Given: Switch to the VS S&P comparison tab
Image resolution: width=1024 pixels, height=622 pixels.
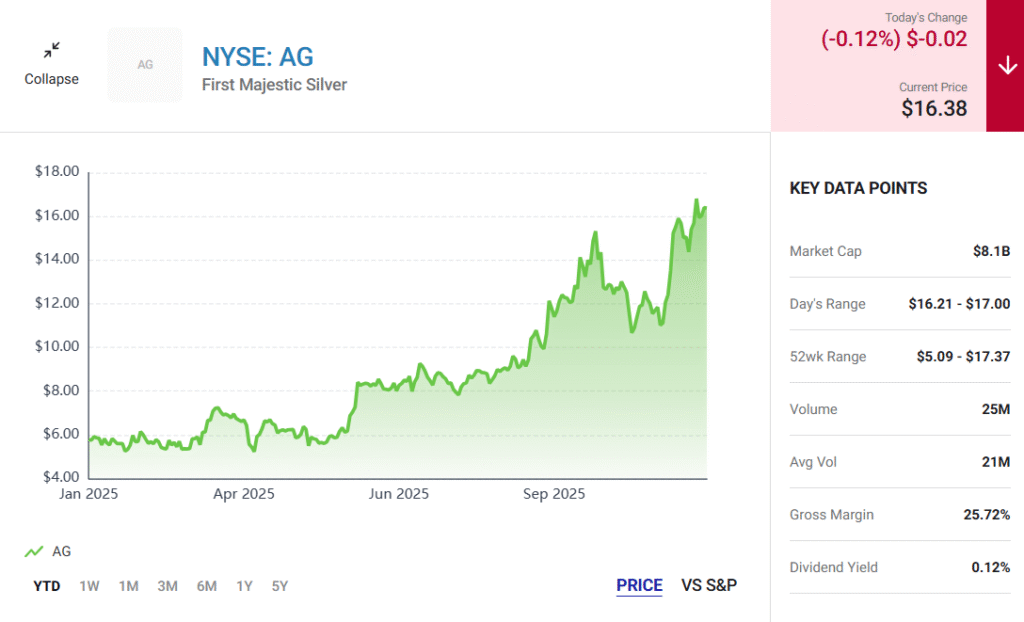Looking at the screenshot, I should click(709, 585).
